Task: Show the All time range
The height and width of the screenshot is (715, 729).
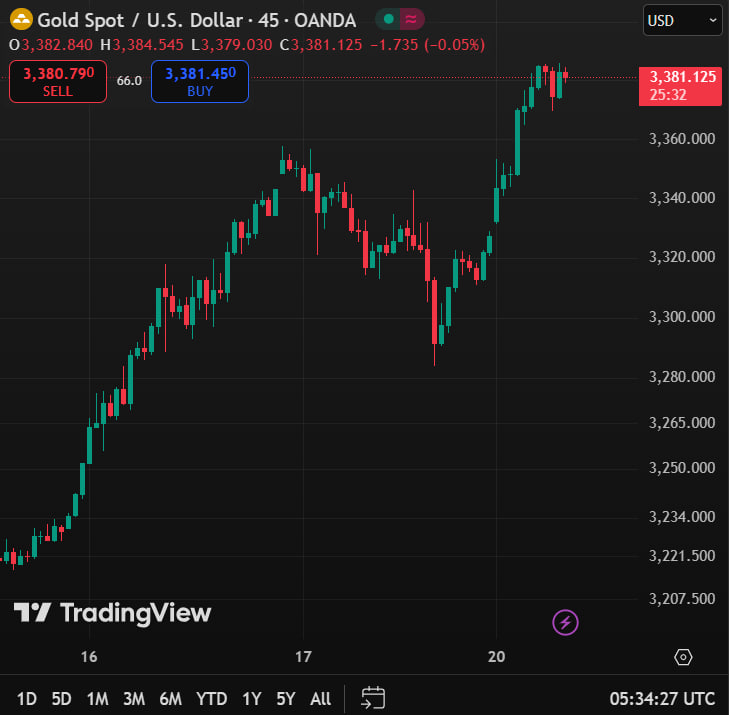Action: (320, 698)
